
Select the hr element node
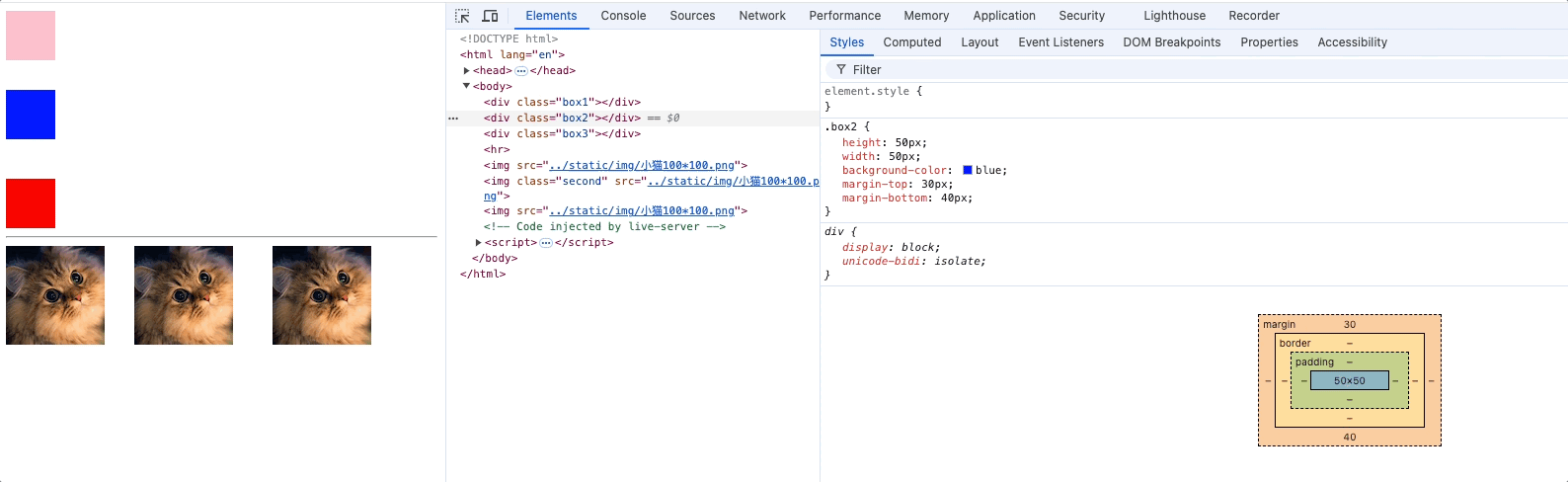tap(497, 150)
